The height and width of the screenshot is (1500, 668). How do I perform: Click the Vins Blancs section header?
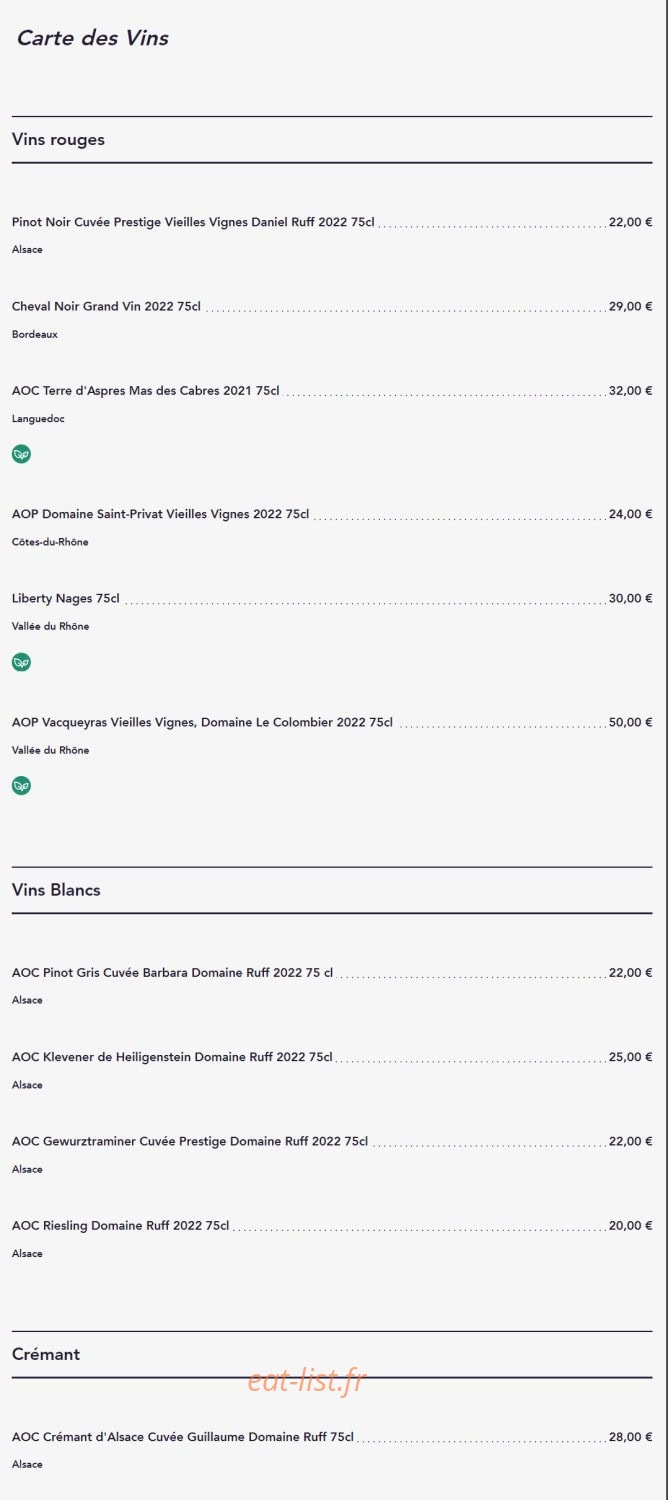click(x=56, y=890)
